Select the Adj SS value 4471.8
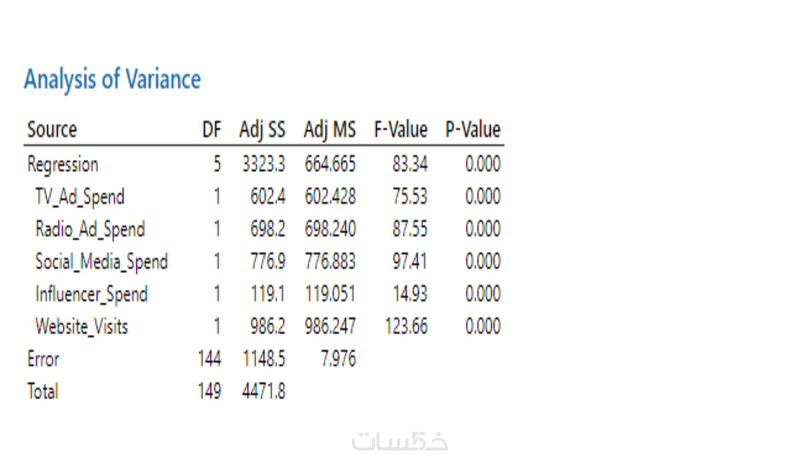 [x=264, y=391]
